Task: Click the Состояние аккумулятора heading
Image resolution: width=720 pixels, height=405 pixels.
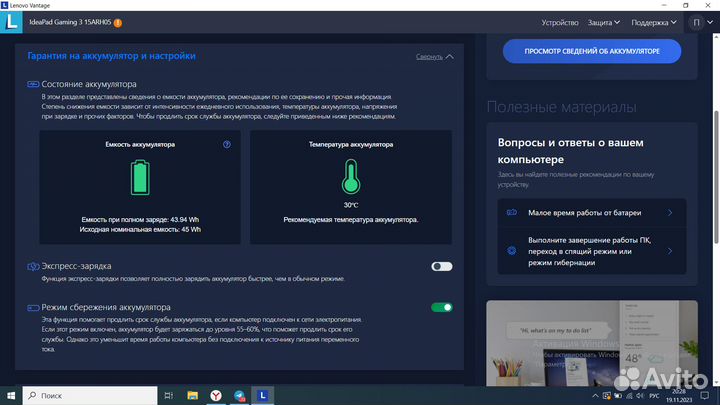Action: [x=89, y=84]
